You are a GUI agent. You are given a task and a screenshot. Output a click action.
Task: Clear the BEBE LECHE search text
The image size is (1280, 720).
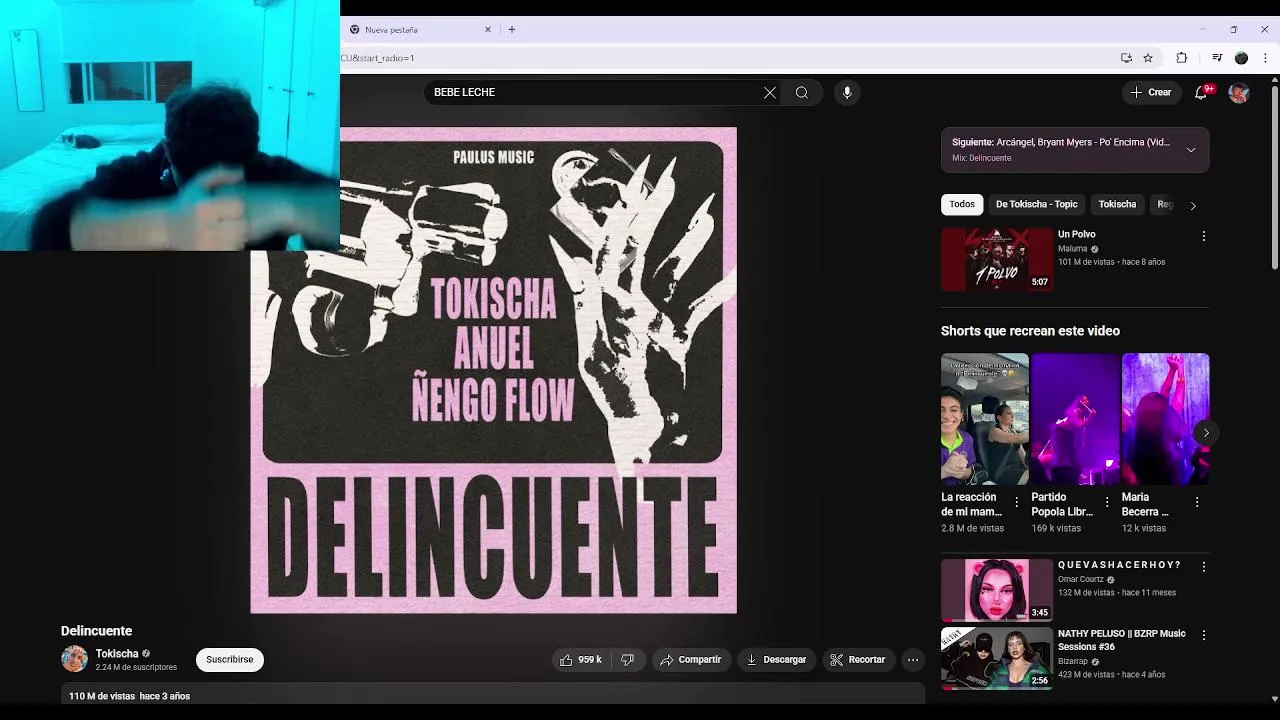770,92
